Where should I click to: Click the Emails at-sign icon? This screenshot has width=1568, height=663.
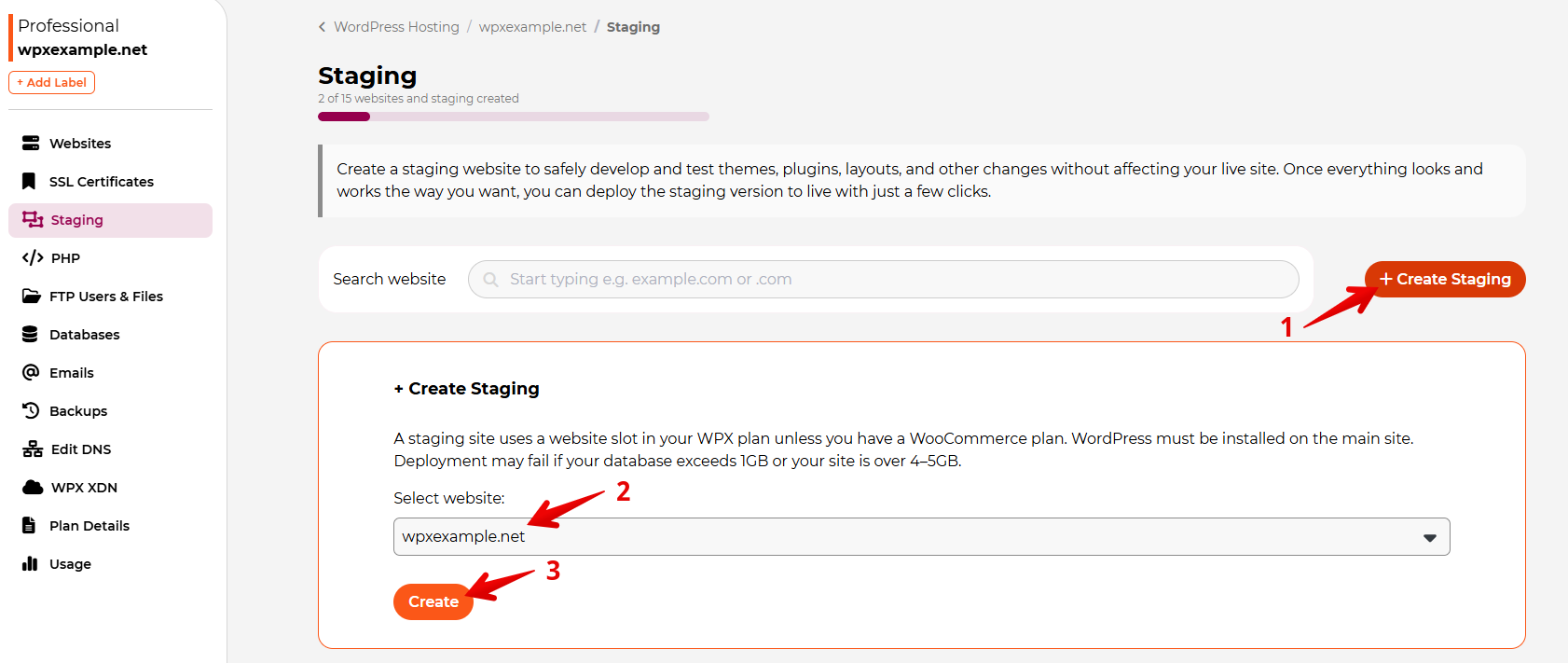(x=31, y=372)
